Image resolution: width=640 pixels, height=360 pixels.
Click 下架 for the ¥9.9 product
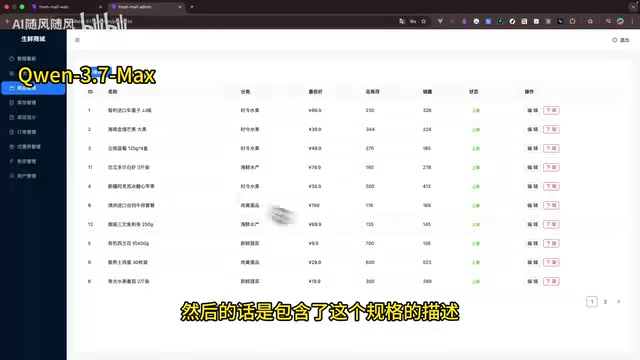[551, 243]
